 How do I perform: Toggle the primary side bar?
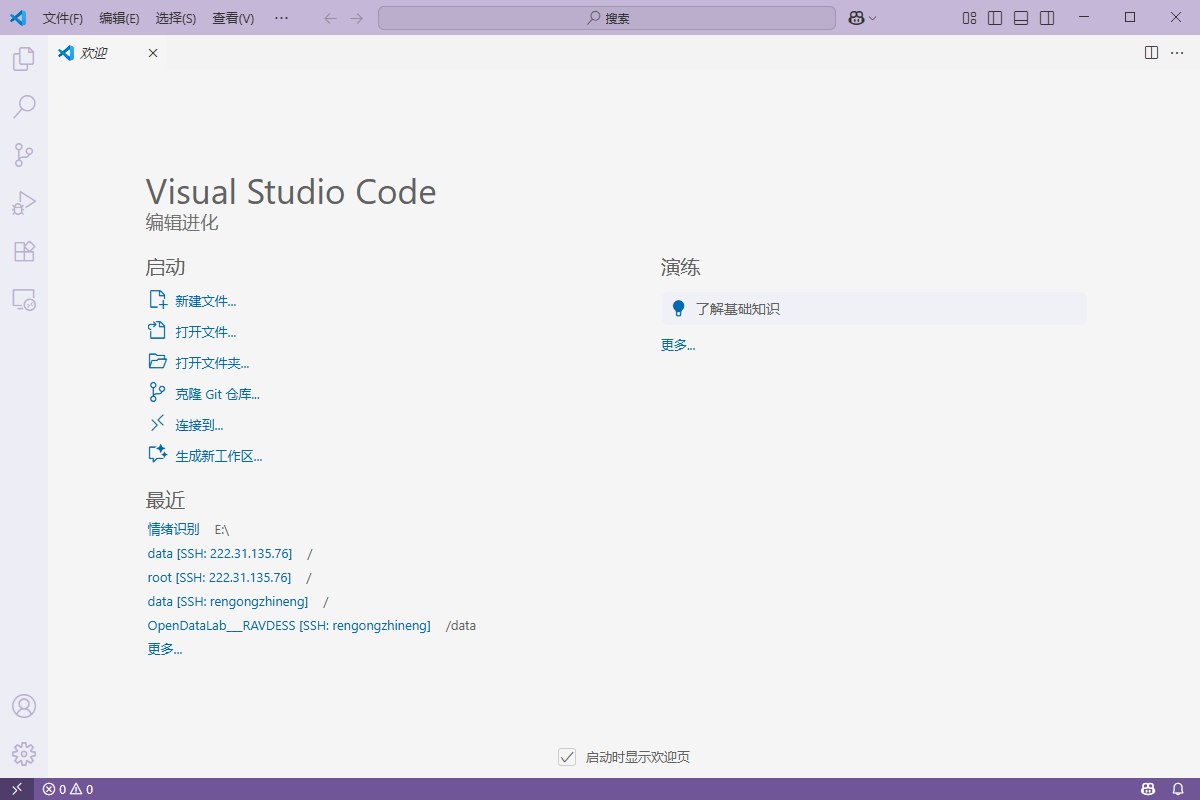click(995, 18)
